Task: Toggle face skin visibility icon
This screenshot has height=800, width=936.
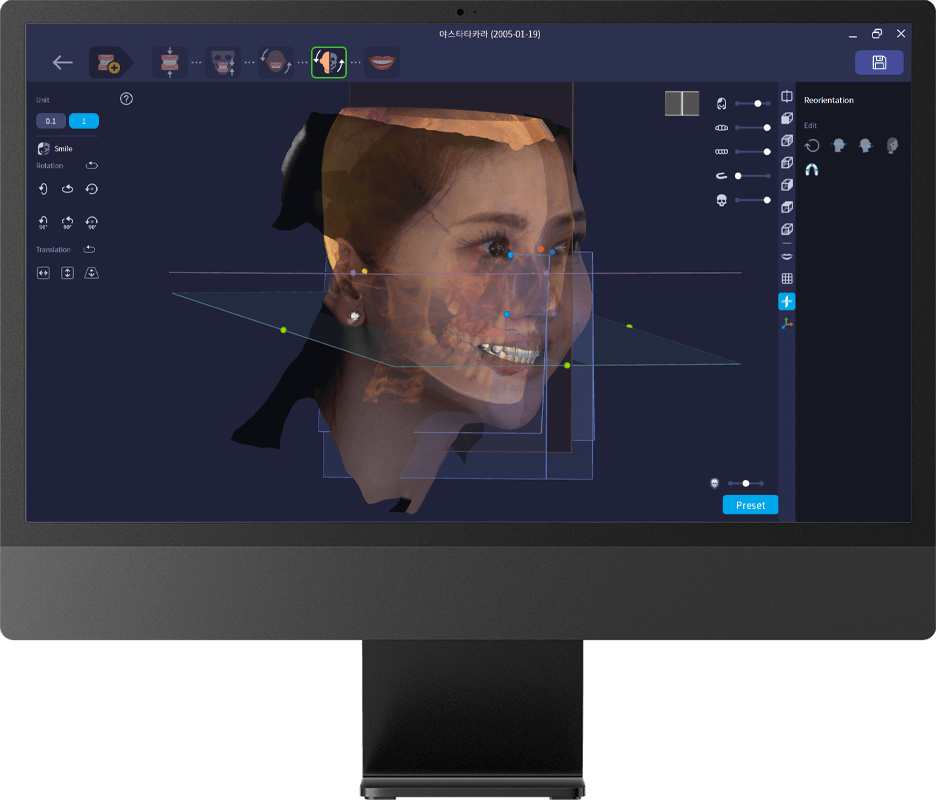Action: 721,104
